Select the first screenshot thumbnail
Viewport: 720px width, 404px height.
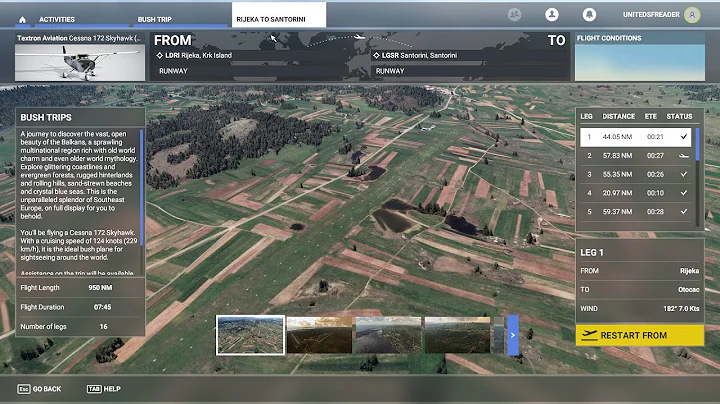250,335
